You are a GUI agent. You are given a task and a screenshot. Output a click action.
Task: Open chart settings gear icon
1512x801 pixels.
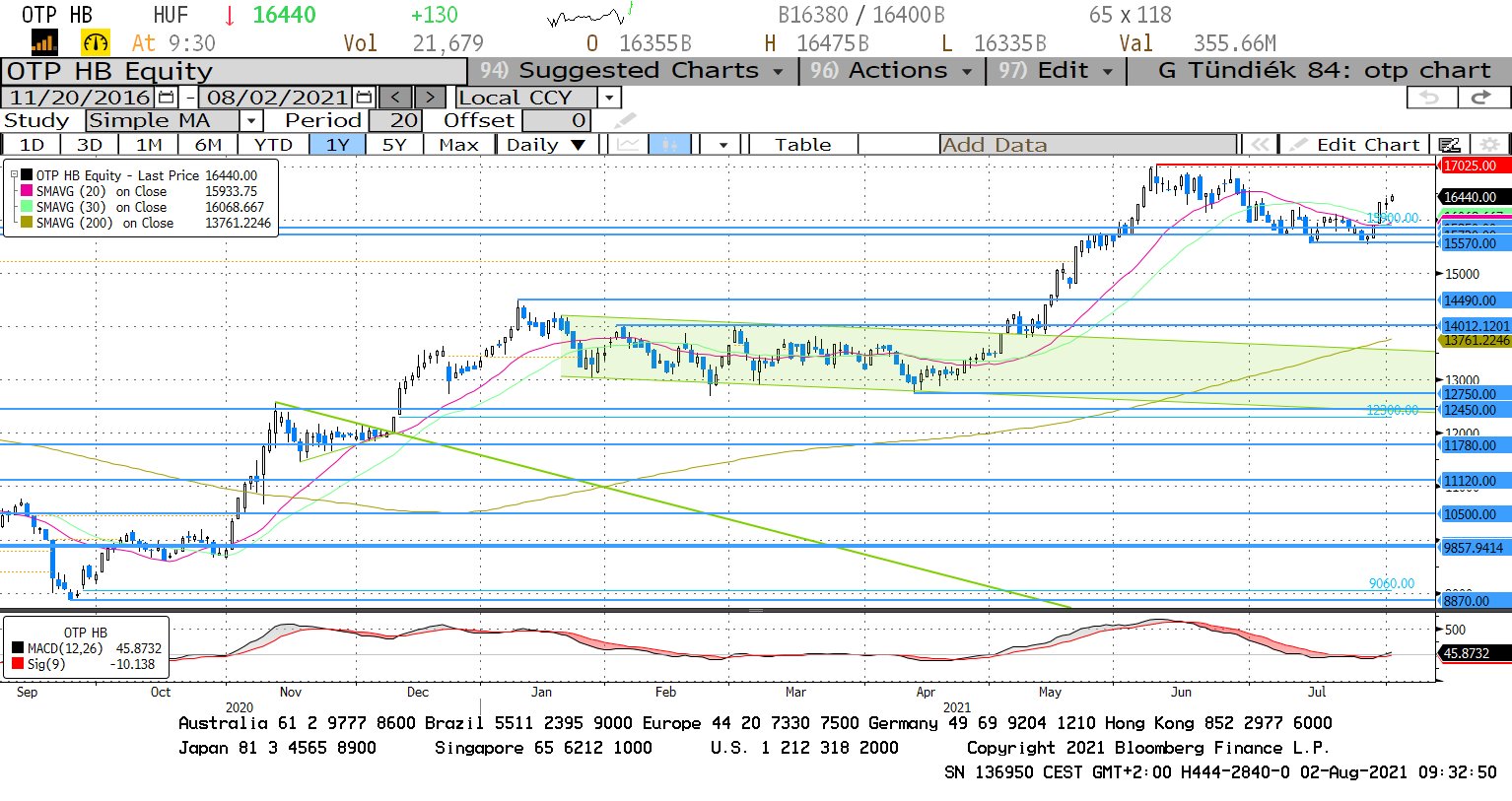click(1490, 144)
